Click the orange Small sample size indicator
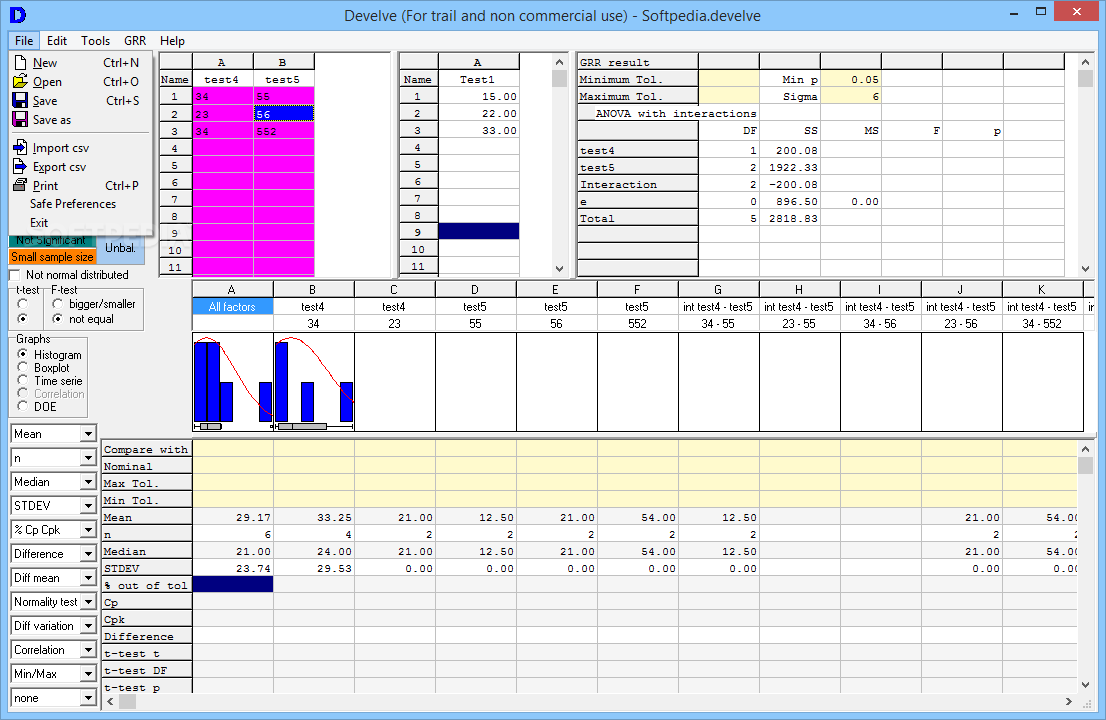The width and height of the screenshot is (1106, 720). click(52, 257)
